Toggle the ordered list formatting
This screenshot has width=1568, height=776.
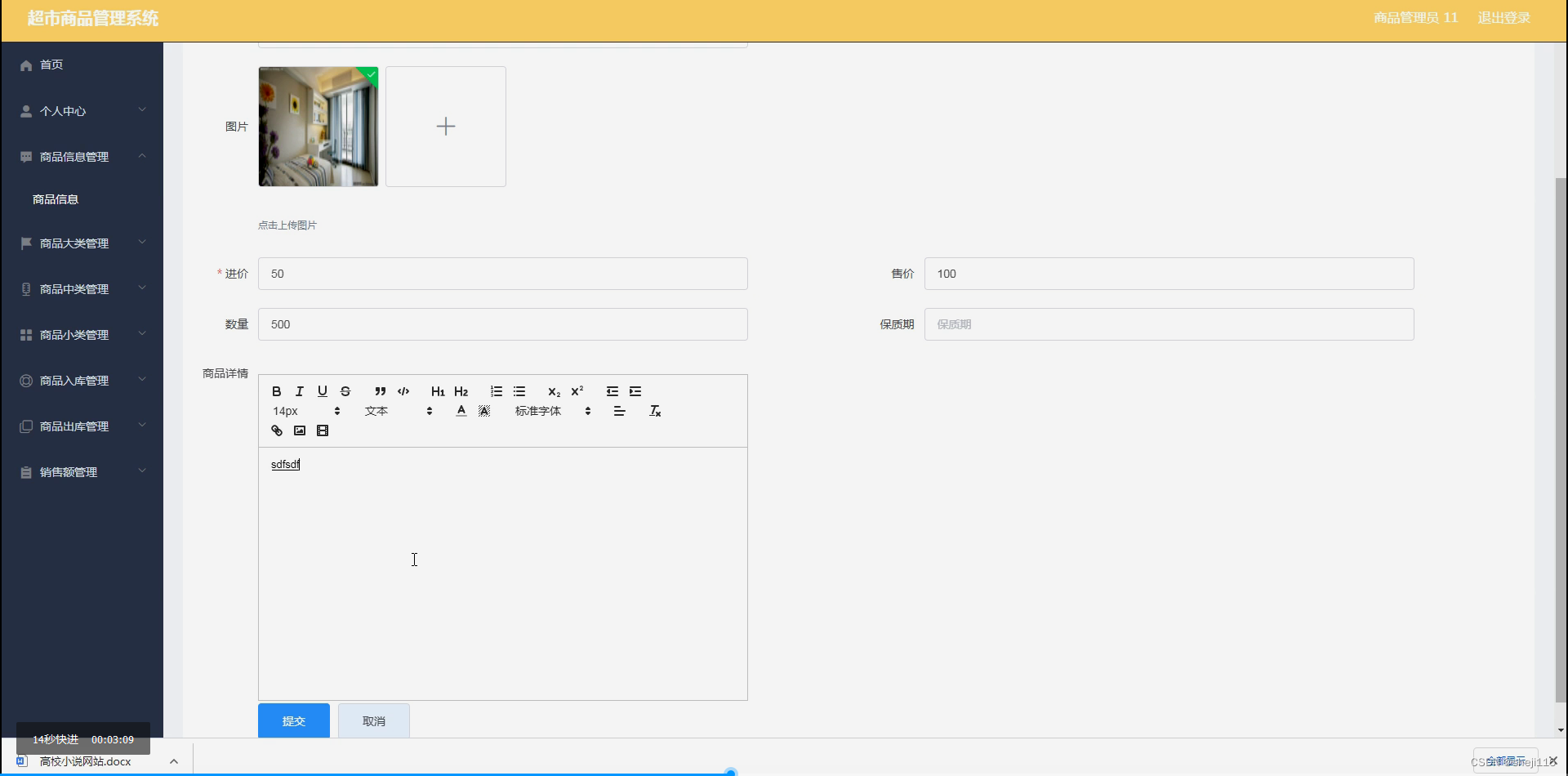[x=496, y=391]
